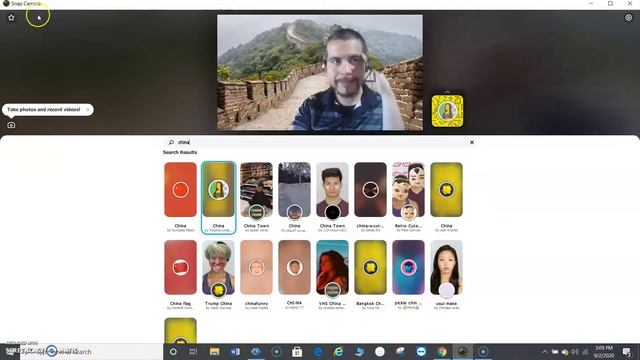The width and height of the screenshot is (640, 360).
Task: Select the 'China Town' man portrait lens
Action: (x=332, y=190)
